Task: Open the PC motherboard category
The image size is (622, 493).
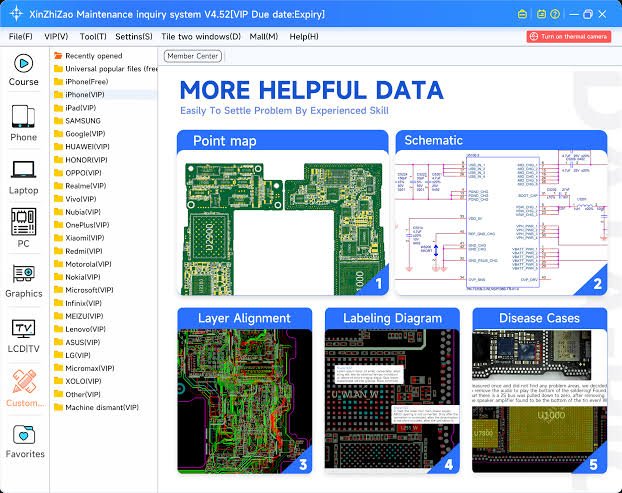Action: coord(24,228)
